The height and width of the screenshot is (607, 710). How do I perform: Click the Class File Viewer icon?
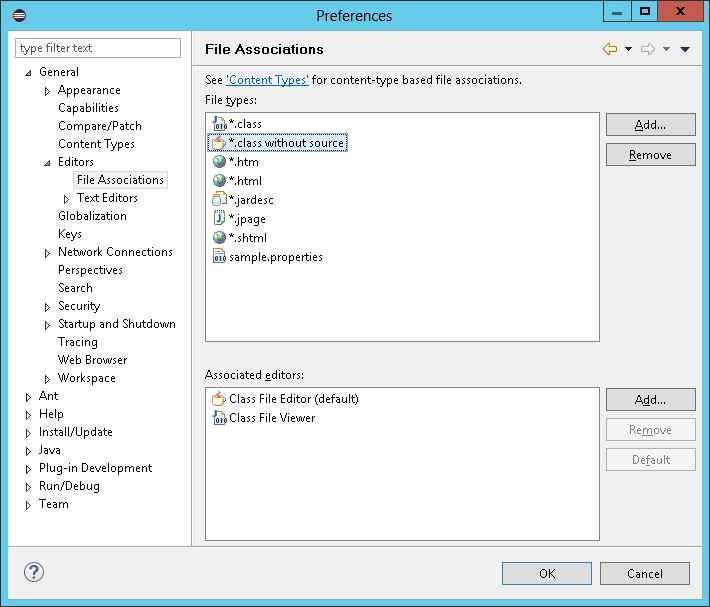coord(220,418)
